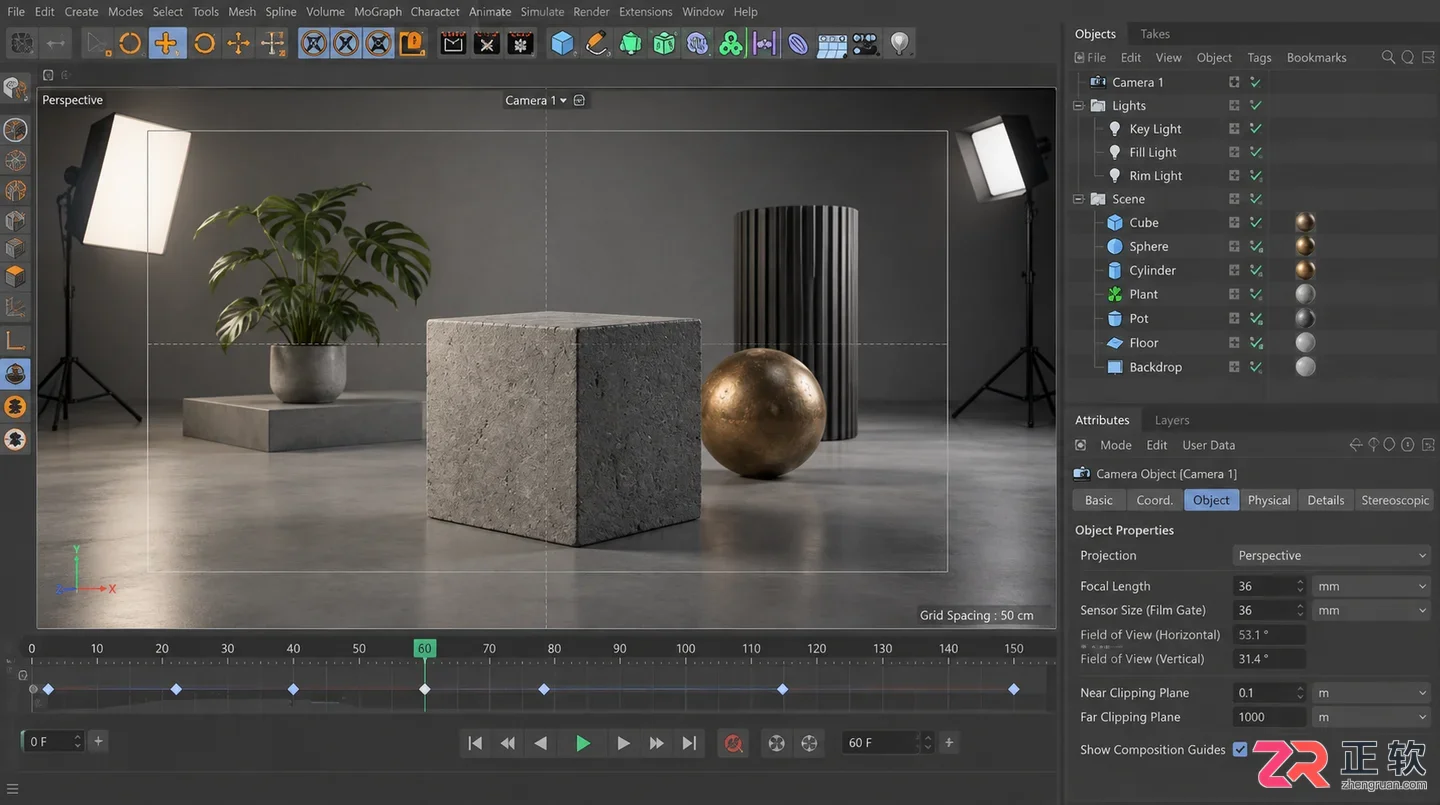Open the Spline pen tool
Screen dimensions: 1440x805
[x=597, y=43]
